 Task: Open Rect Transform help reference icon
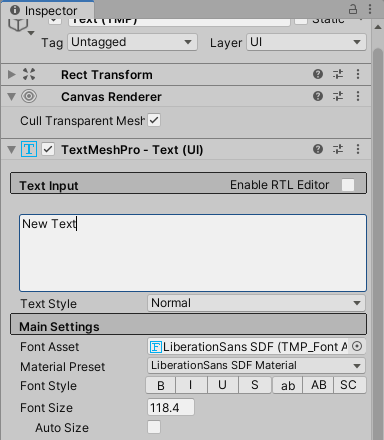318,74
